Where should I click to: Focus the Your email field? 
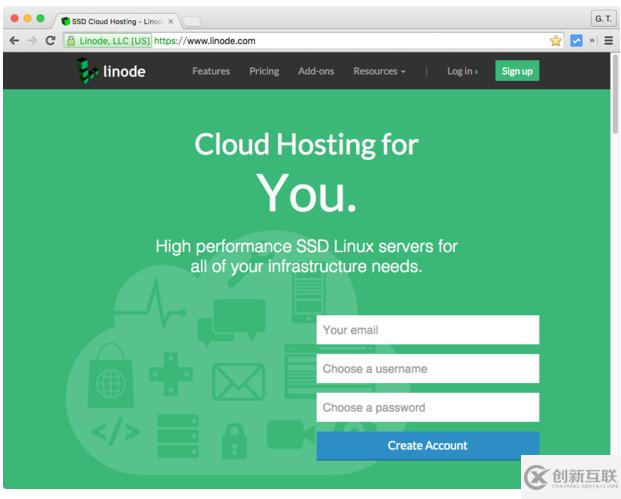click(428, 330)
